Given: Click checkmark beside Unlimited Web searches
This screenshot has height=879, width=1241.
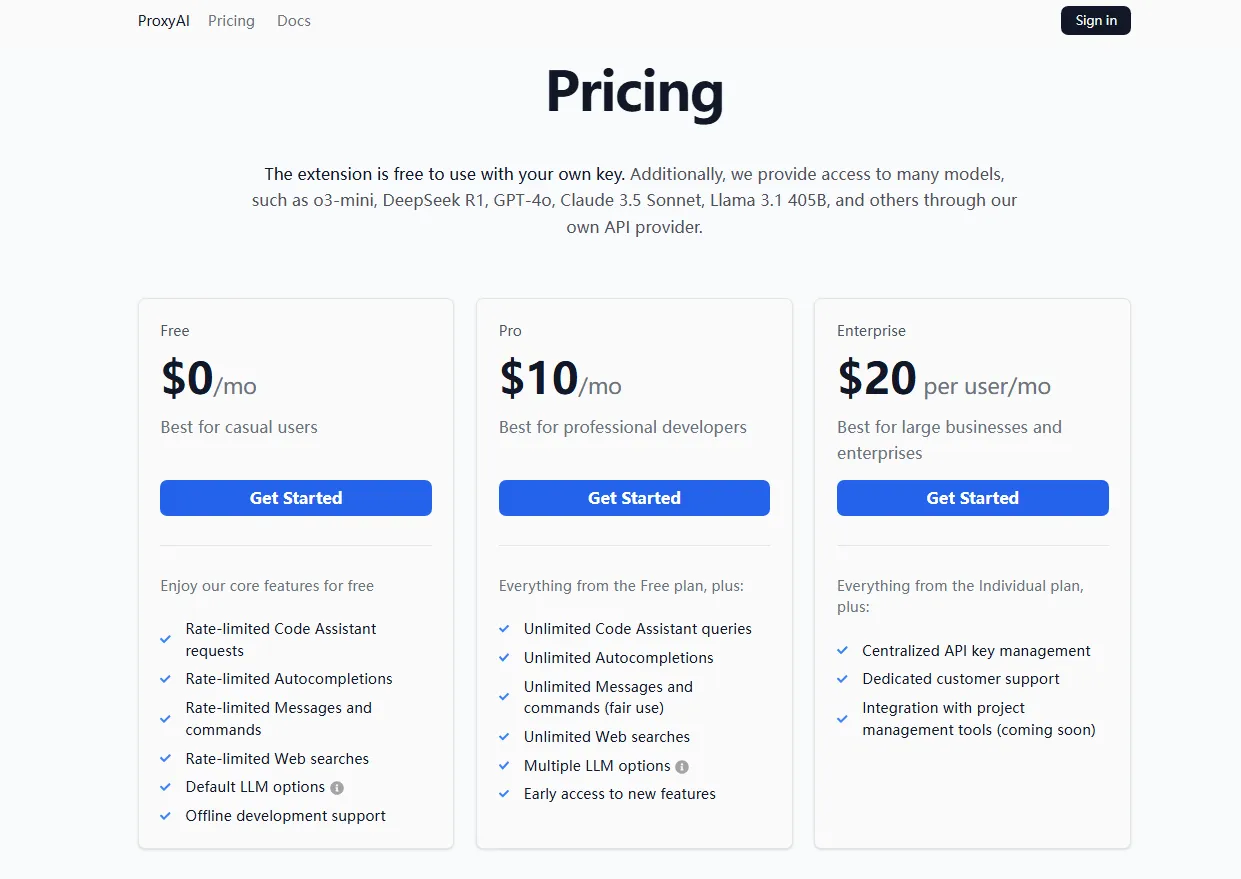Looking at the screenshot, I should 504,737.
